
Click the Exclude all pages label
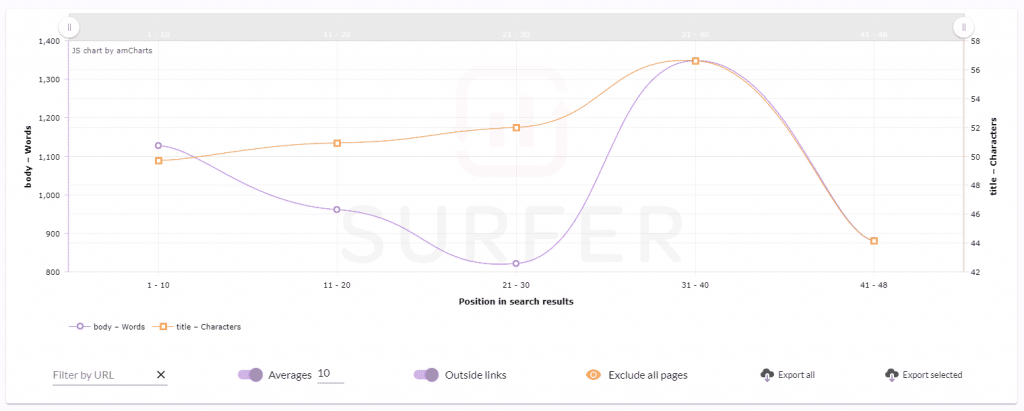click(647, 375)
